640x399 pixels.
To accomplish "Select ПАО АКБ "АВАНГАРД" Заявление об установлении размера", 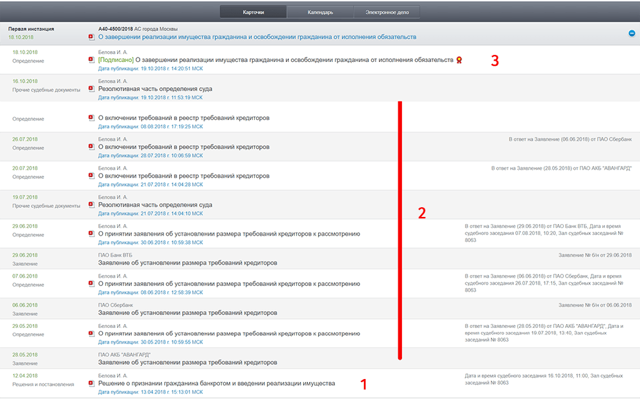I will pos(187,362).
